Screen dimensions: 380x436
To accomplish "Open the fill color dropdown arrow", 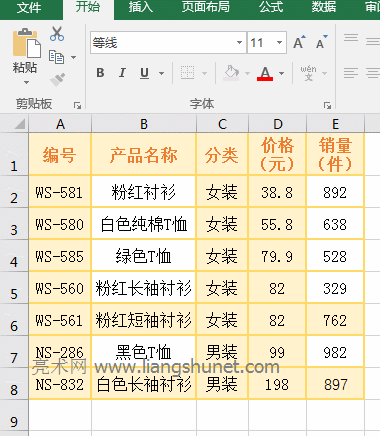I will pyautogui.click(x=247, y=73).
